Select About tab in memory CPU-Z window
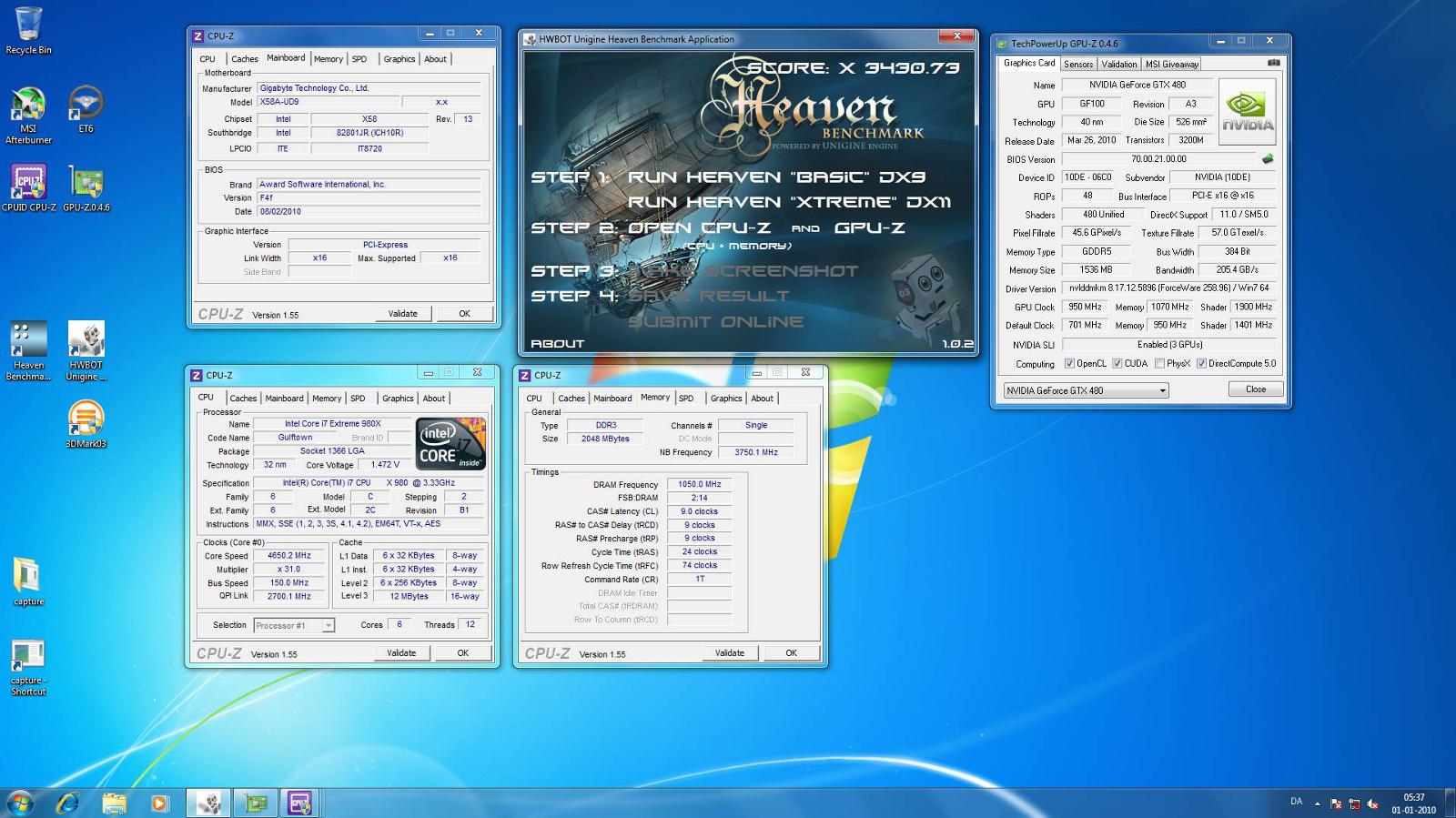The image size is (1456, 818). [x=762, y=399]
